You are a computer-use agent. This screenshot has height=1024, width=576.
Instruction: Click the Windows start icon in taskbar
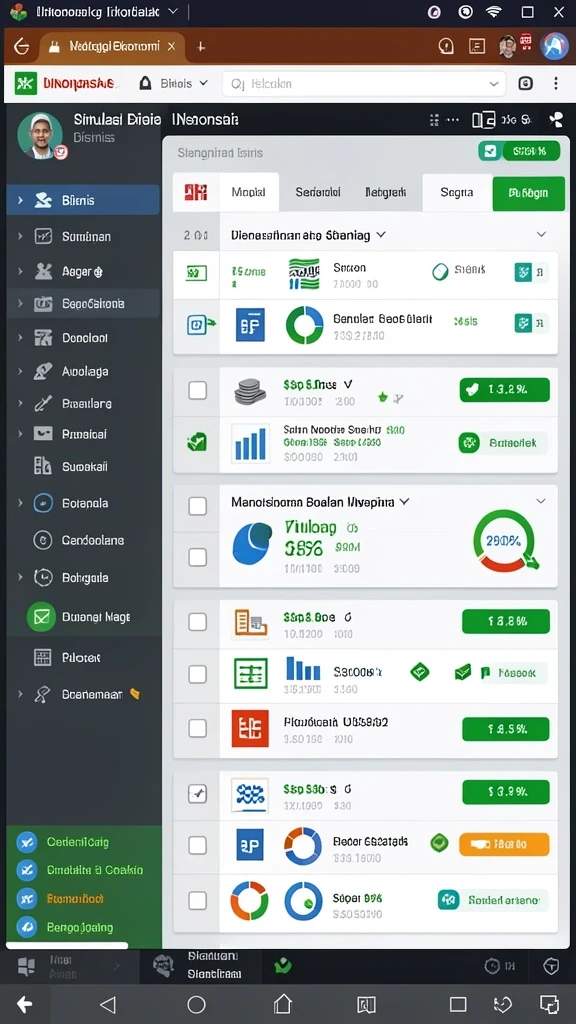pyautogui.click(x=27, y=967)
